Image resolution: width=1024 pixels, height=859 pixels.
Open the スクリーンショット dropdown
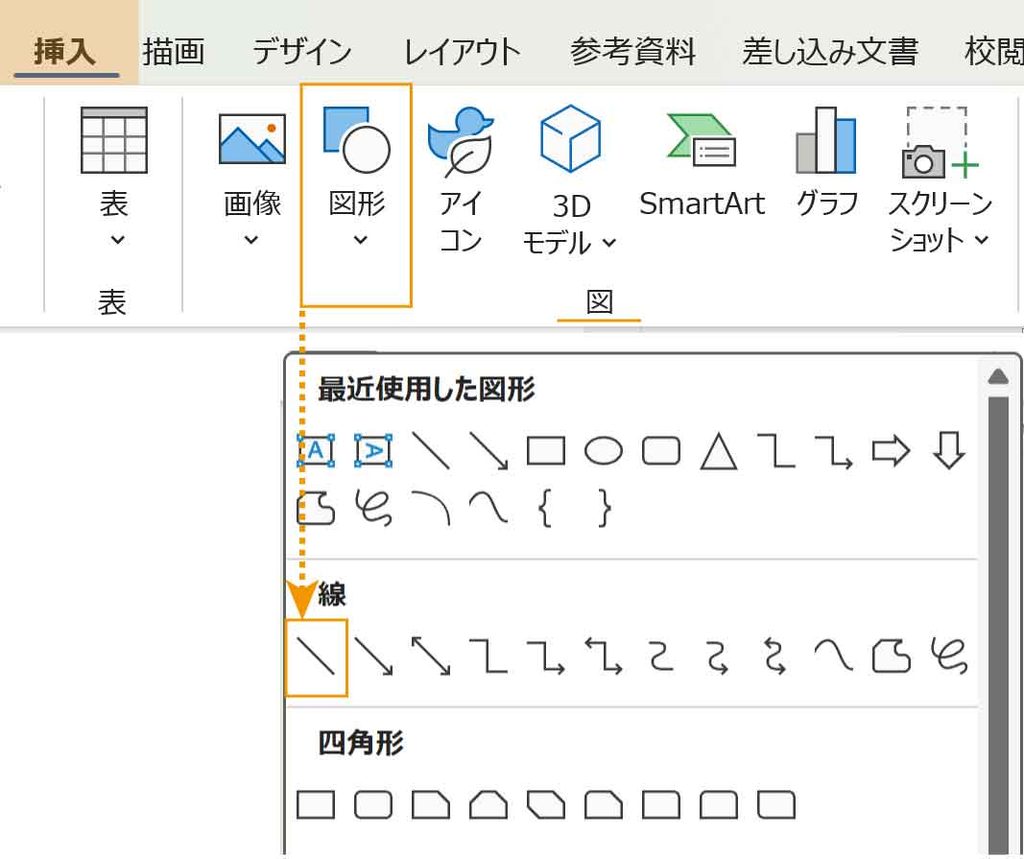pyautogui.click(x=938, y=180)
